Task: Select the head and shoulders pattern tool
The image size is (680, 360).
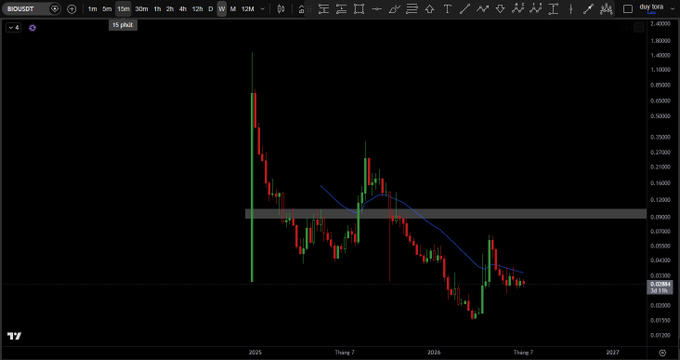Action: (x=607, y=9)
